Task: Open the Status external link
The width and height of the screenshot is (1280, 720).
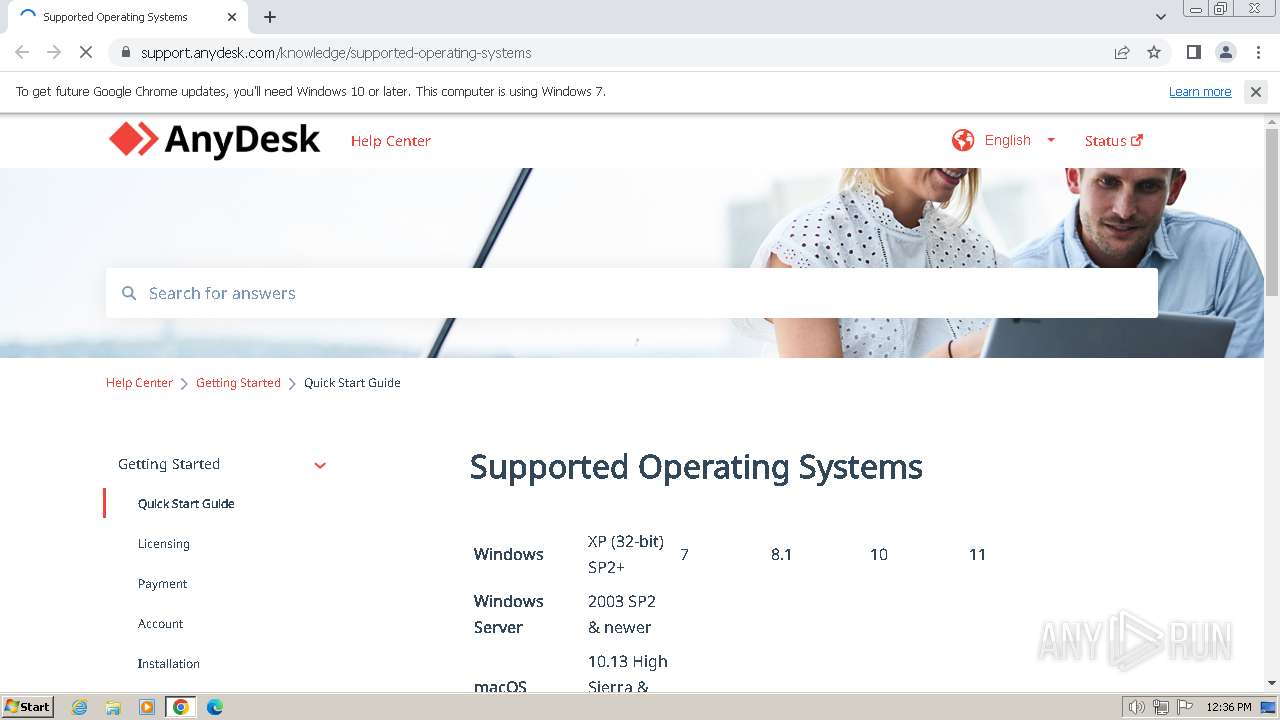Action: tap(1114, 141)
